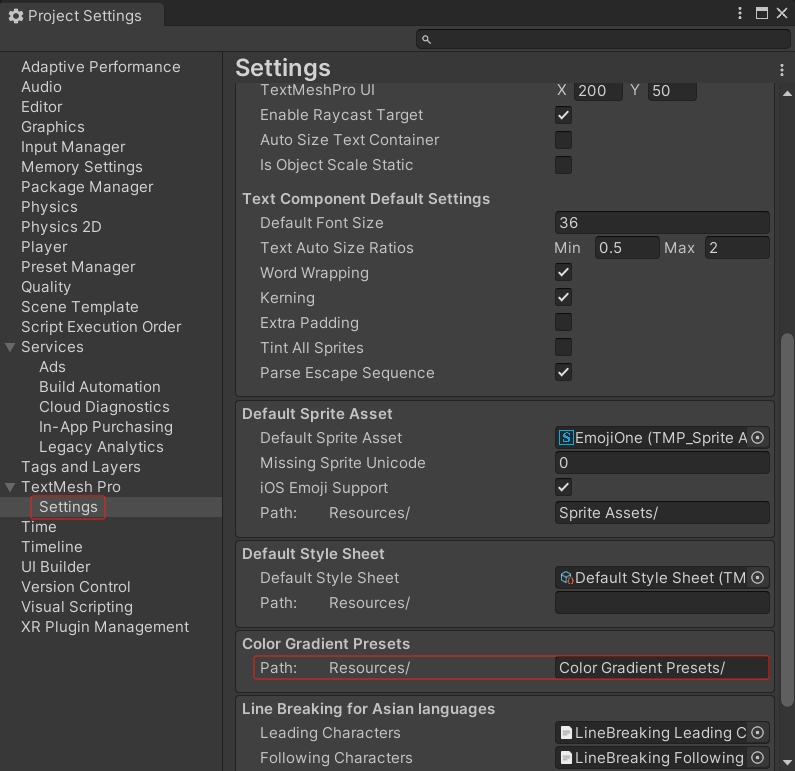Click object picker for Following Characters

[757, 758]
